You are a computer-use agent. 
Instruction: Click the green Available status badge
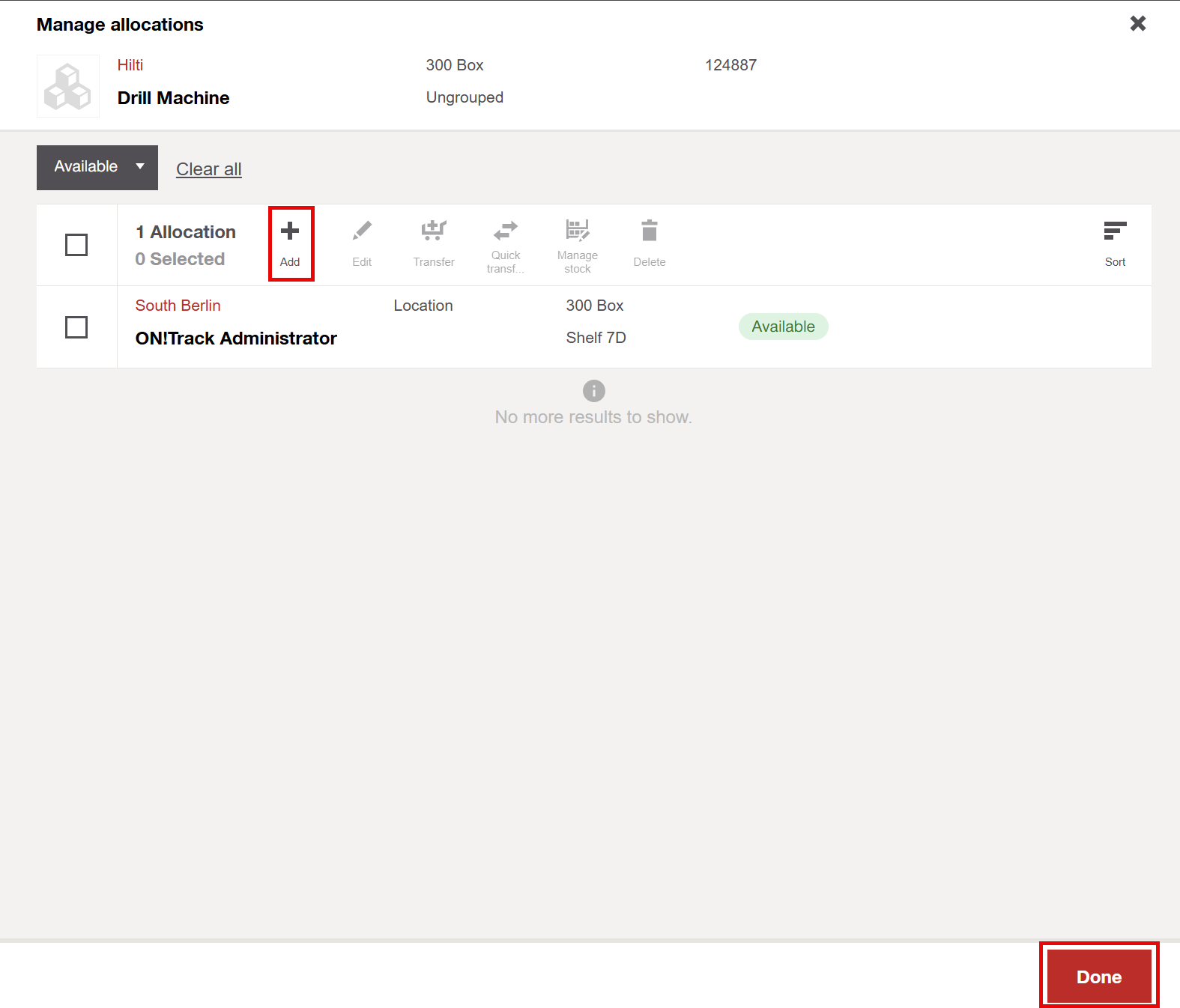point(783,327)
